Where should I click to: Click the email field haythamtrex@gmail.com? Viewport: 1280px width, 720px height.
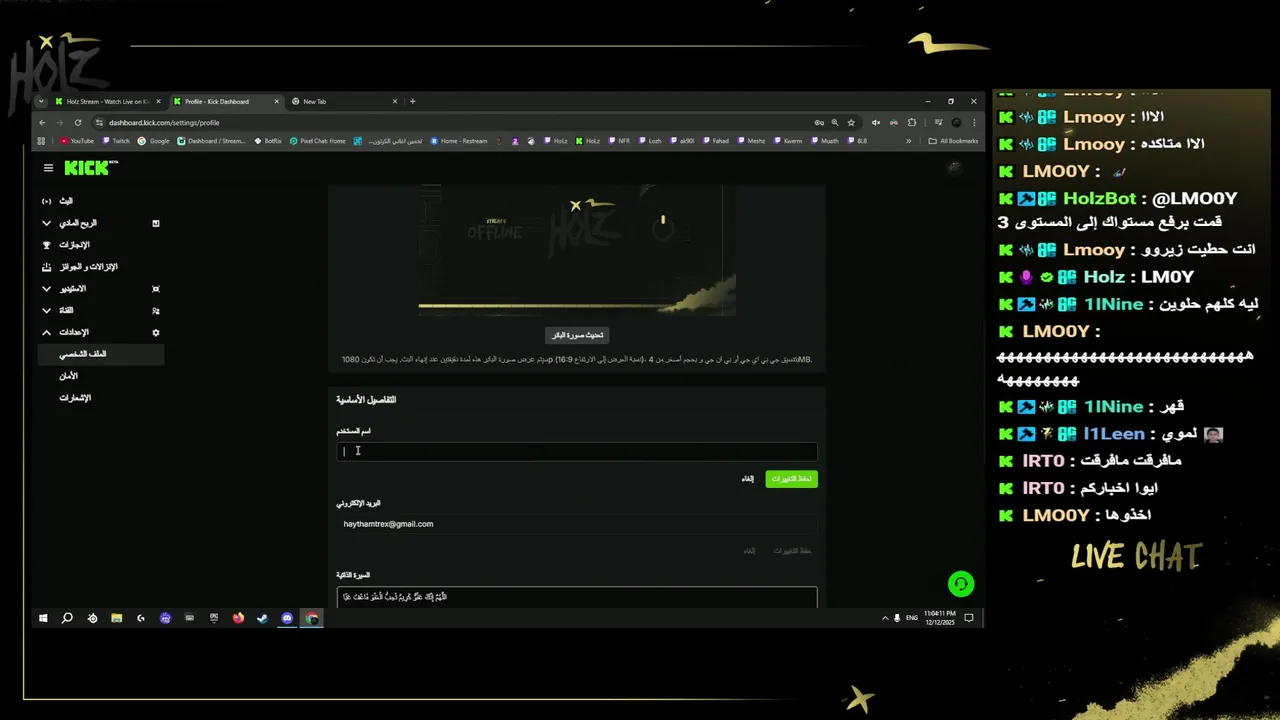point(577,524)
